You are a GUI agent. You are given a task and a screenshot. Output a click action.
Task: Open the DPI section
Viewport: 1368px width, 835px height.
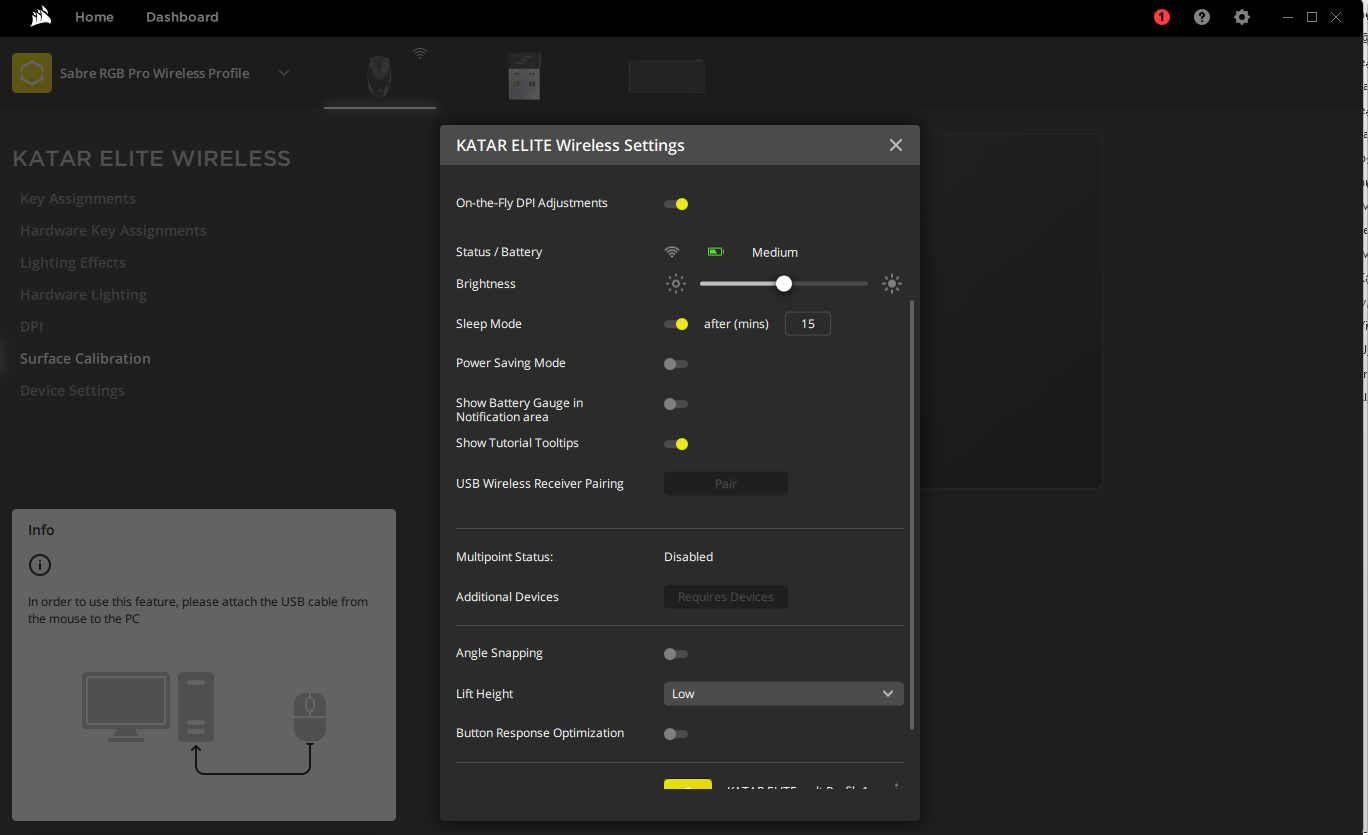(x=31, y=327)
